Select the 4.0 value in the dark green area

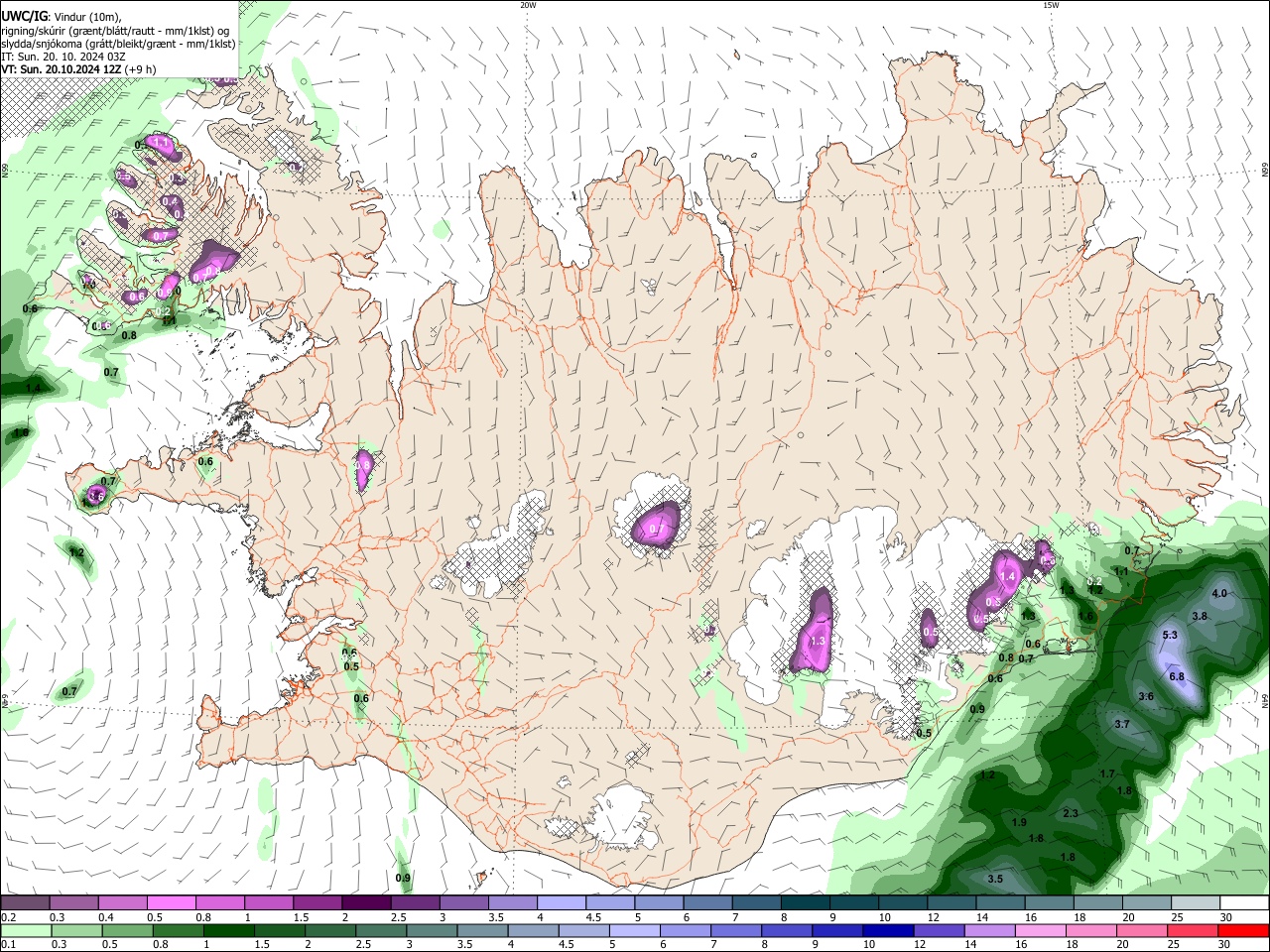1220,594
